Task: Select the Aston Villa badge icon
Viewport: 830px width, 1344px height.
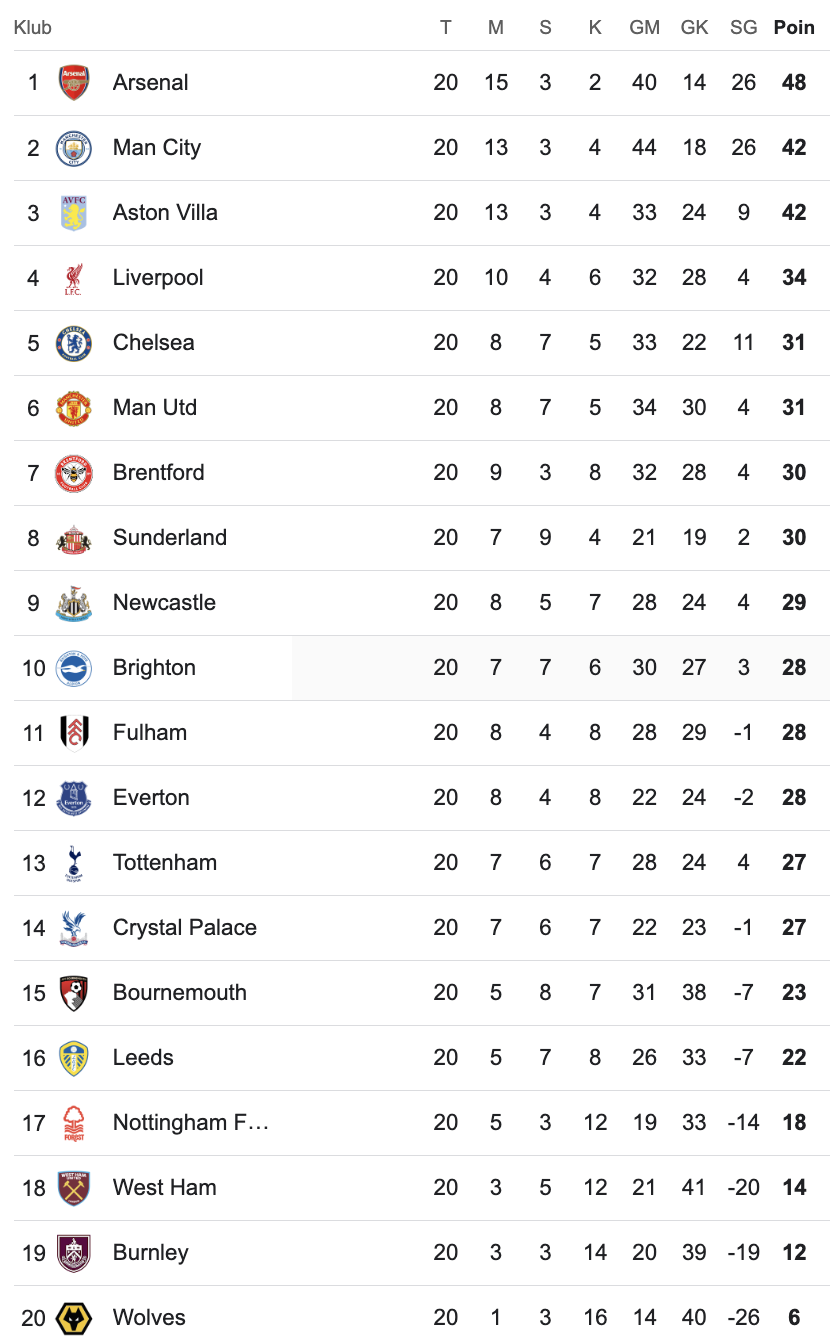Action: pos(74,213)
